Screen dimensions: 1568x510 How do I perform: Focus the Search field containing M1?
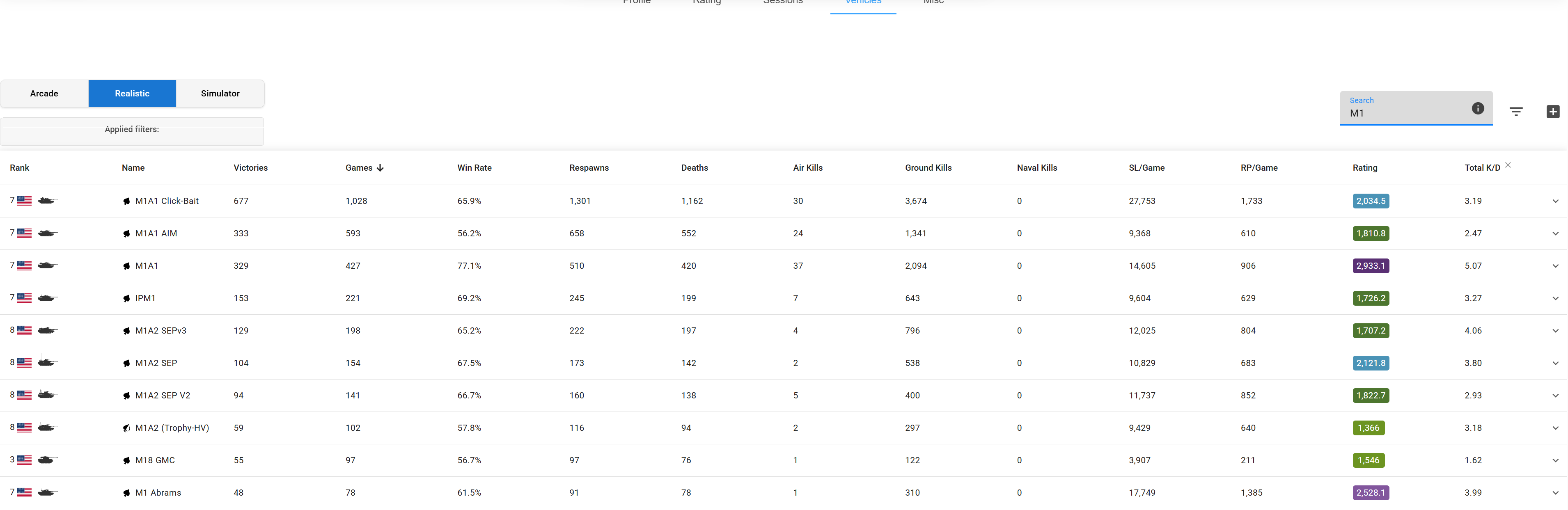point(1417,108)
